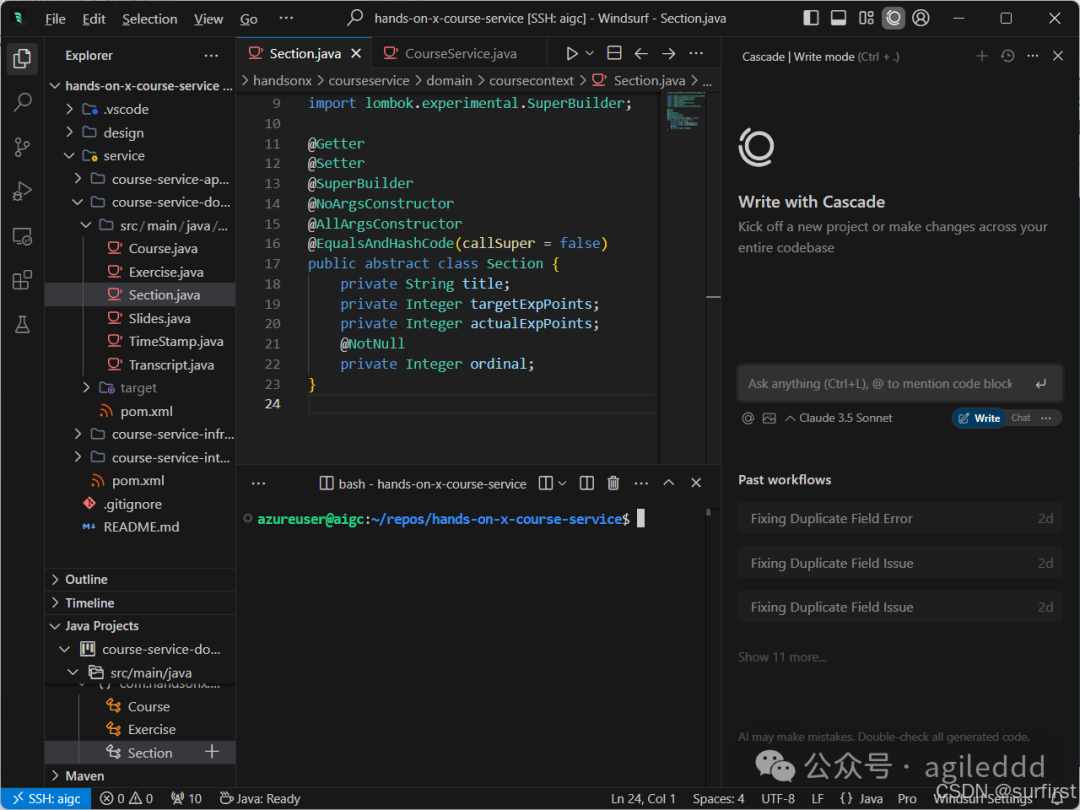
Task: Navigate back with left arrow
Action: (x=641, y=53)
